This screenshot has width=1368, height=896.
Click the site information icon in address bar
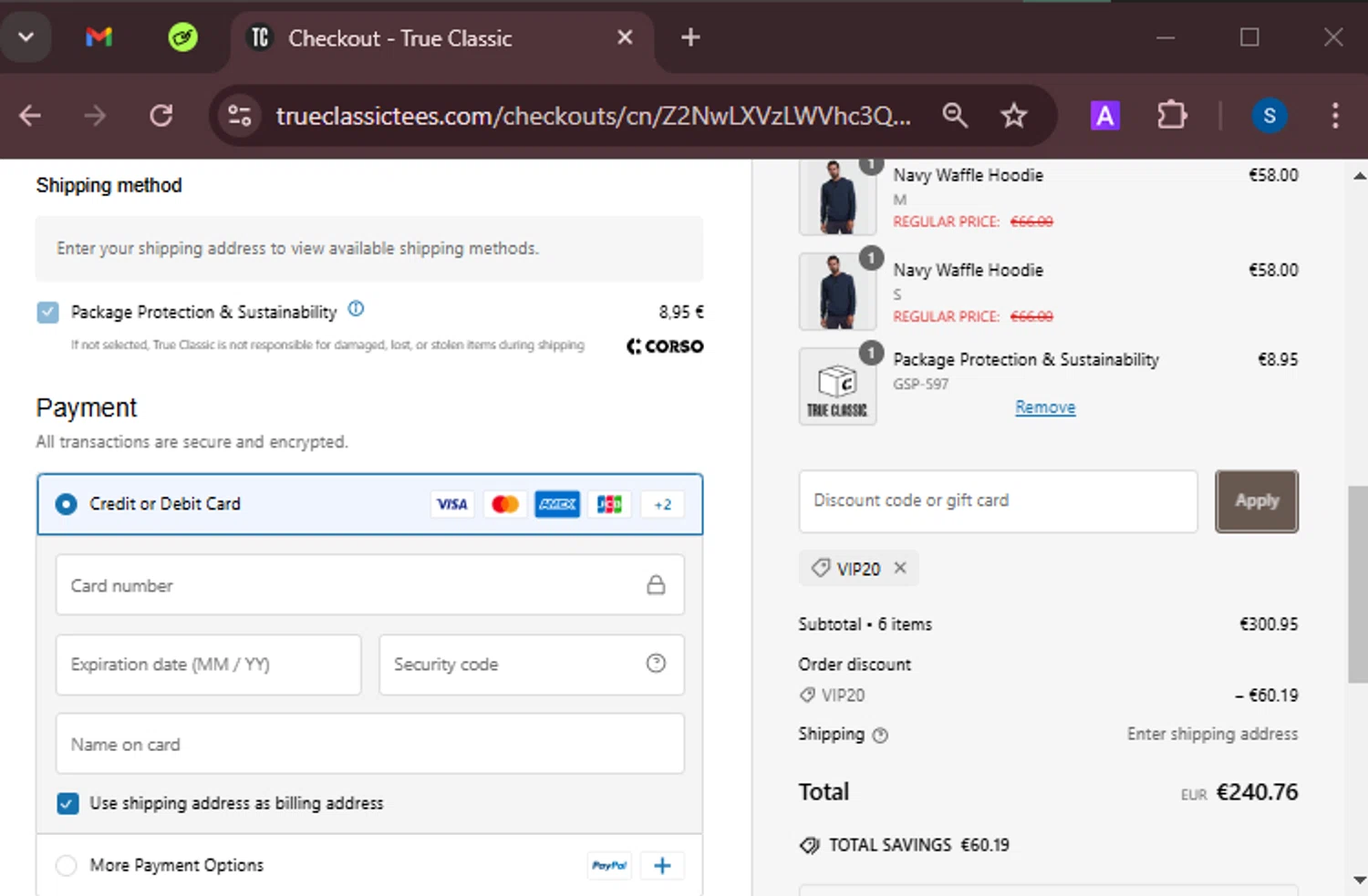click(240, 116)
